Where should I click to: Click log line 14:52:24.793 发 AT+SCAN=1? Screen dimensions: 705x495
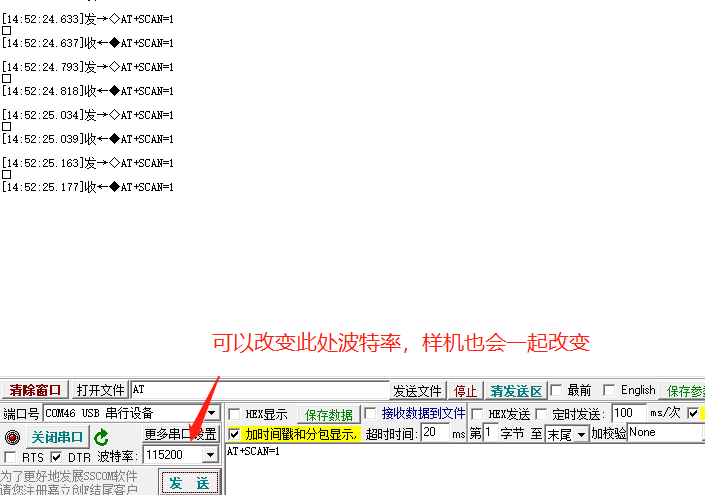(x=88, y=67)
